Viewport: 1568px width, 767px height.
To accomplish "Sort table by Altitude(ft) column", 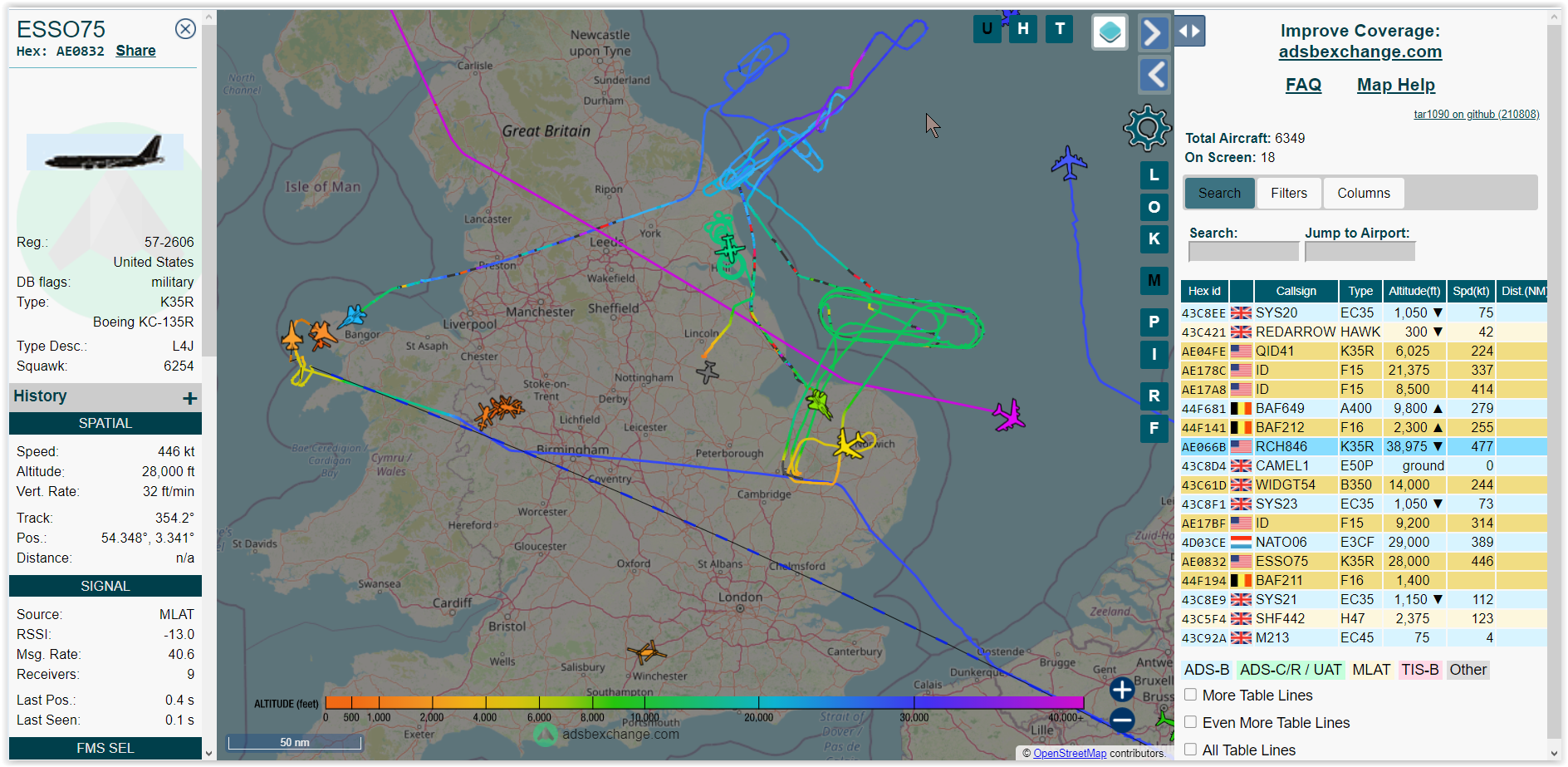I will (1414, 291).
